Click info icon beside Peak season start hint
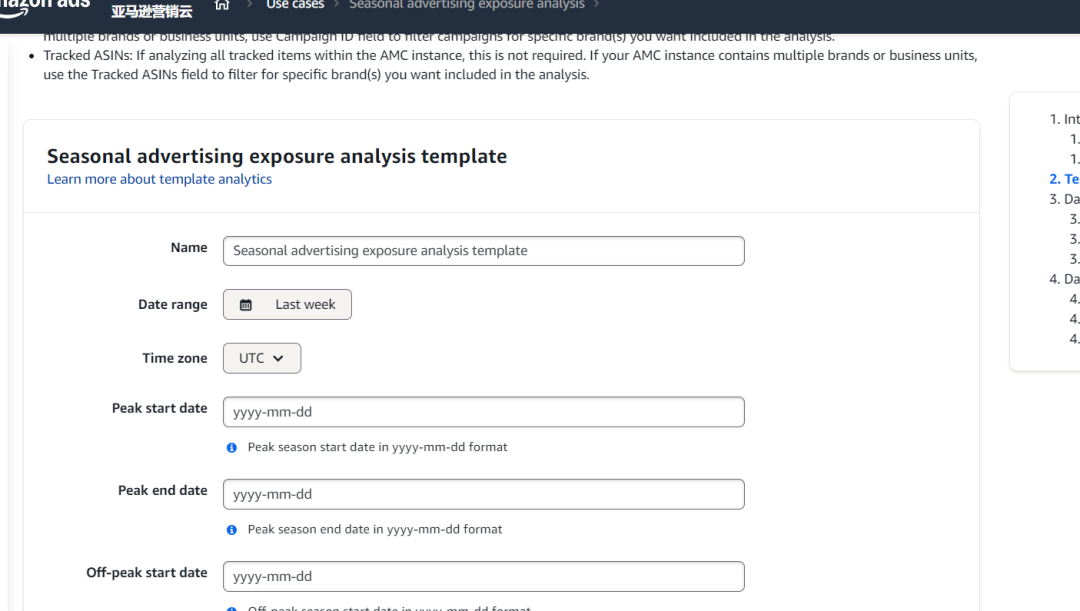This screenshot has height=611, width=1080. 232,448
